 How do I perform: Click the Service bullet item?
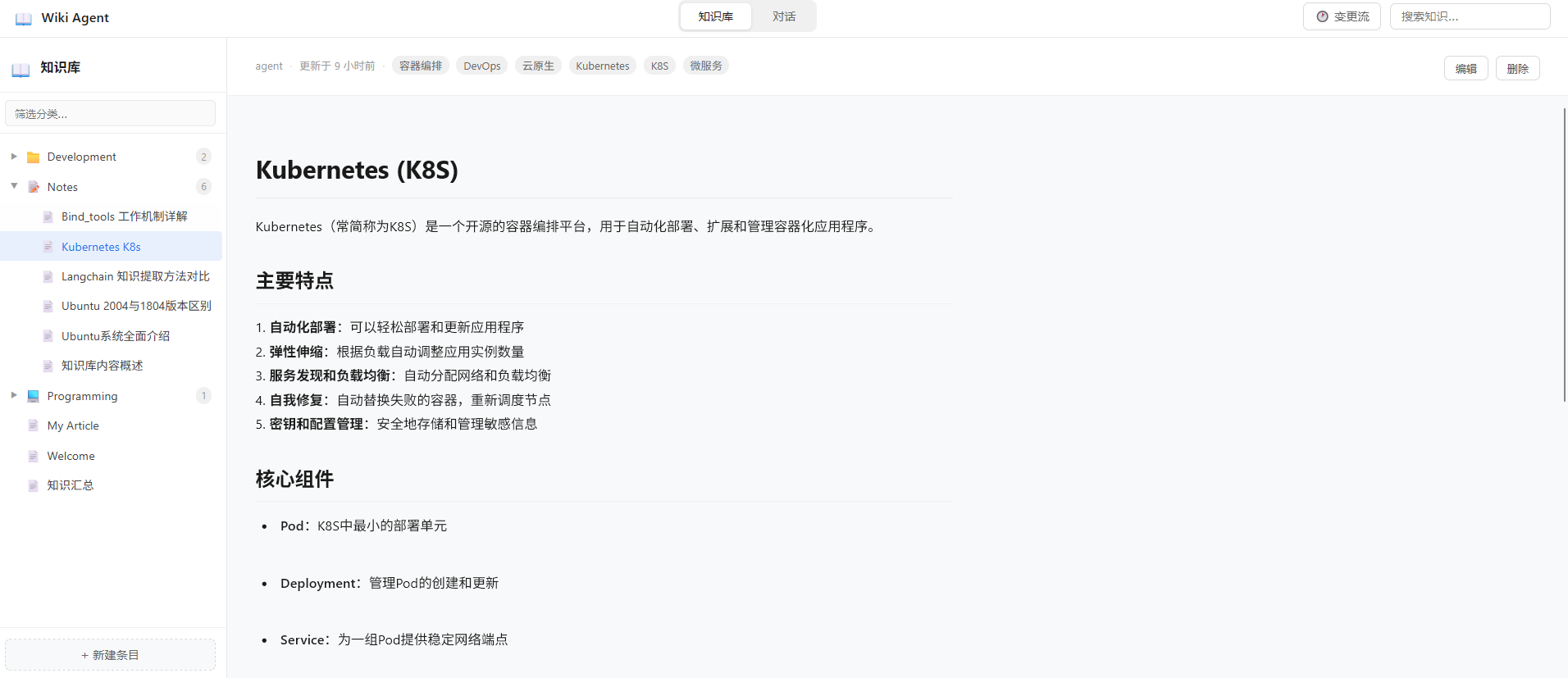pos(394,639)
